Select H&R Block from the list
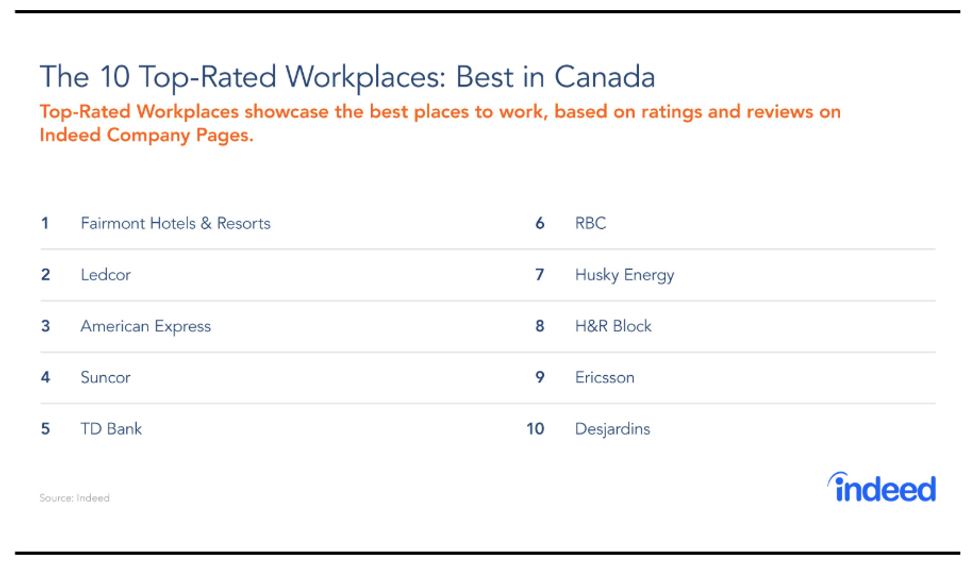980x565 pixels. 613,326
